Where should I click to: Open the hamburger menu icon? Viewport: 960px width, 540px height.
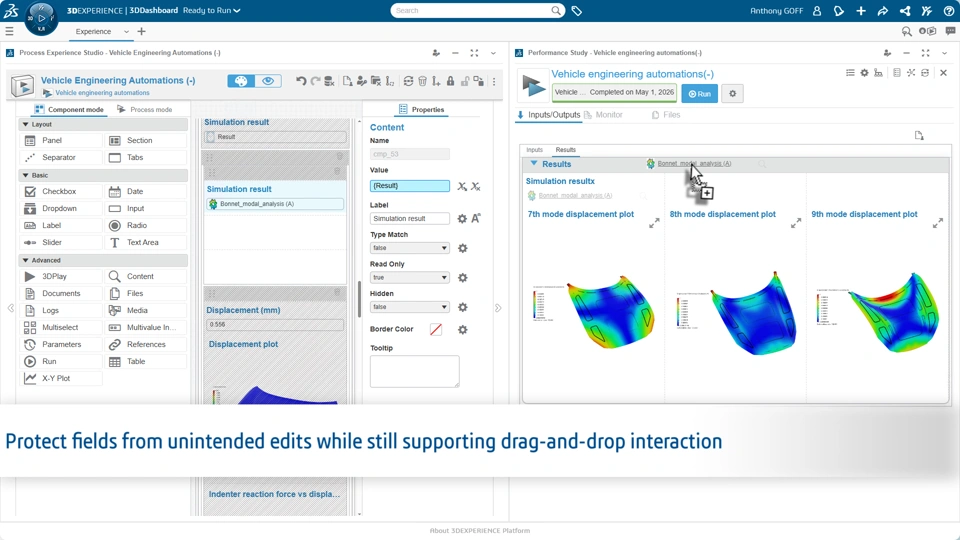pos(9,31)
